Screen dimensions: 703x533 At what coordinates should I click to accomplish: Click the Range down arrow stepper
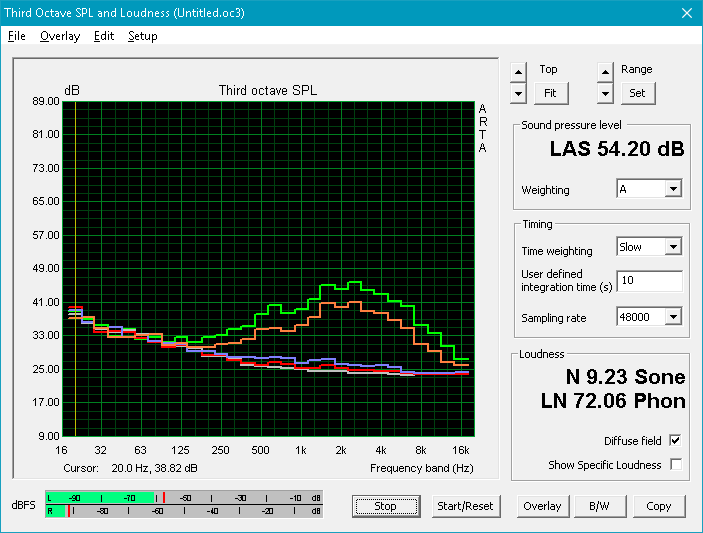pos(605,94)
